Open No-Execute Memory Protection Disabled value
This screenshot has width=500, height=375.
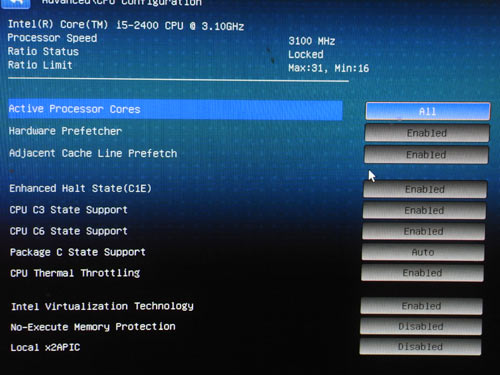421,326
